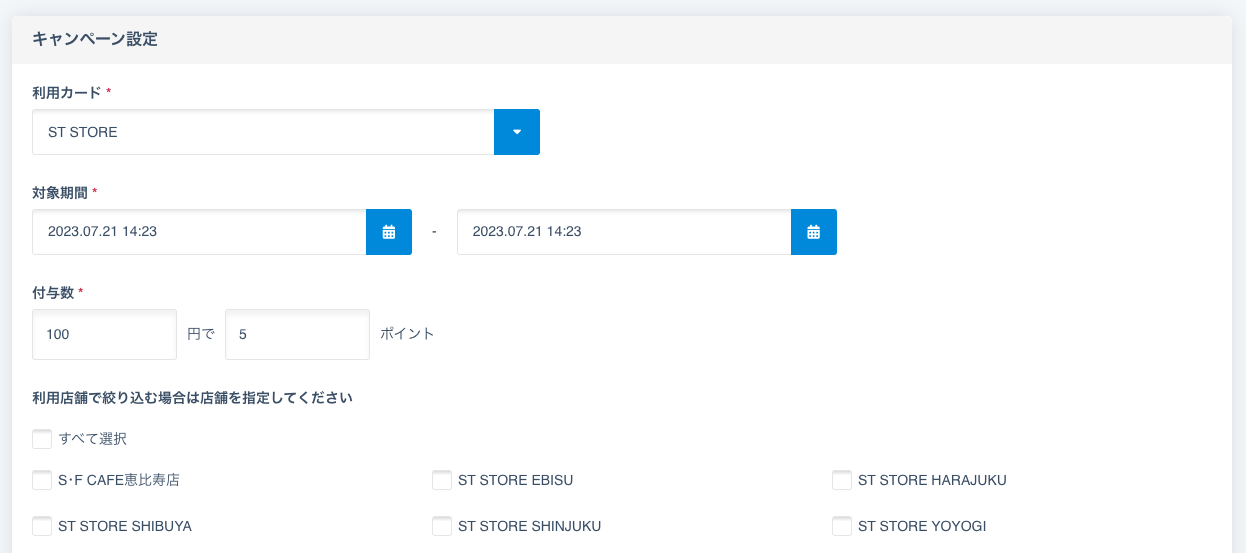1246x553 pixels.
Task: Tick the S·F CAFE恵比寿店 checkbox
Action: tap(42, 480)
